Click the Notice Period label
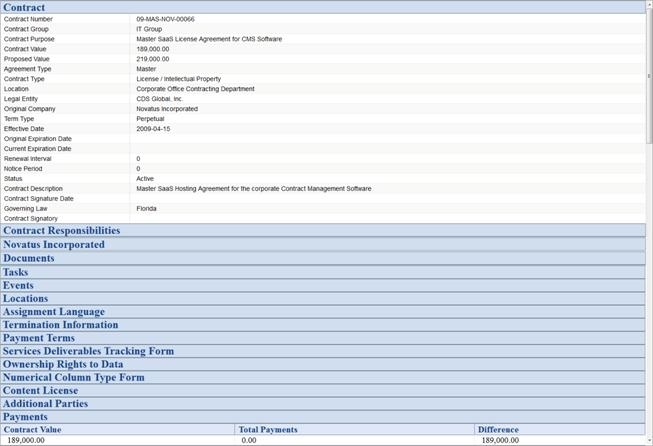This screenshot has width=653, height=446. 23,169
